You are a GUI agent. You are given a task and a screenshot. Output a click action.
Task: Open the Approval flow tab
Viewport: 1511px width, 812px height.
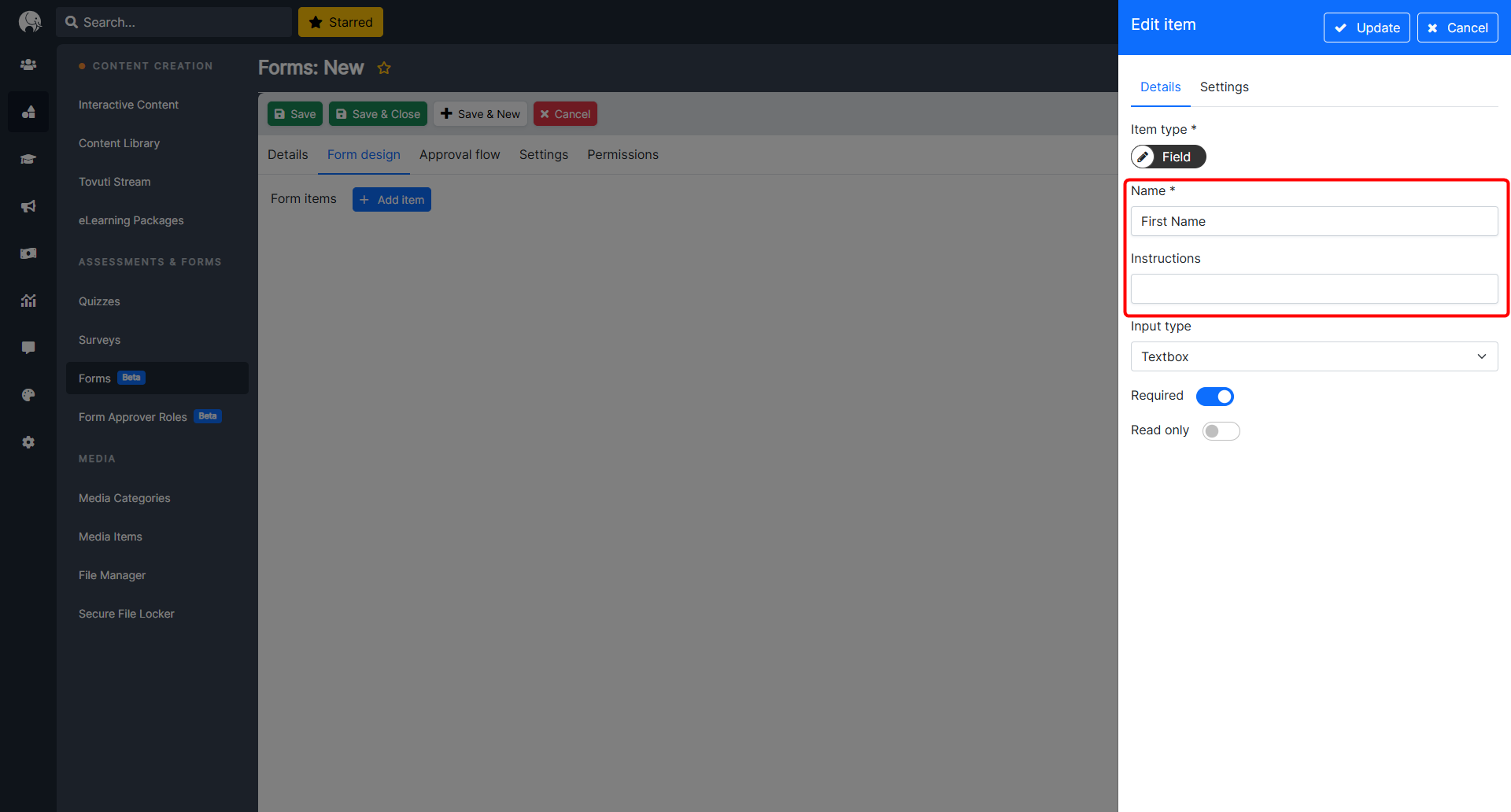(460, 154)
